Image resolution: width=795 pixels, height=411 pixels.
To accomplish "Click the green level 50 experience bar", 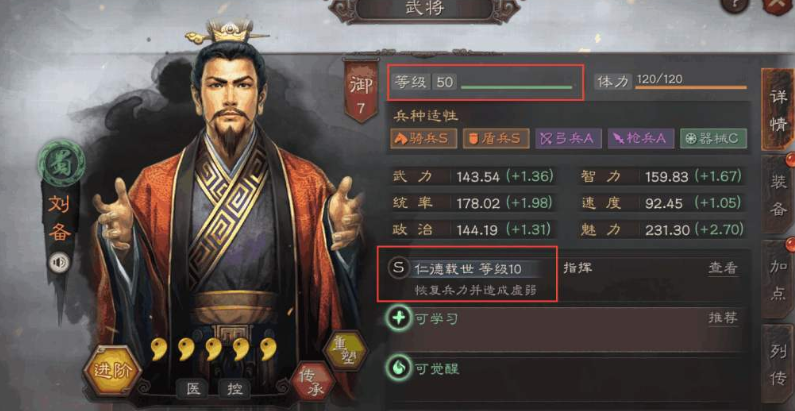I will pyautogui.click(x=516, y=87).
